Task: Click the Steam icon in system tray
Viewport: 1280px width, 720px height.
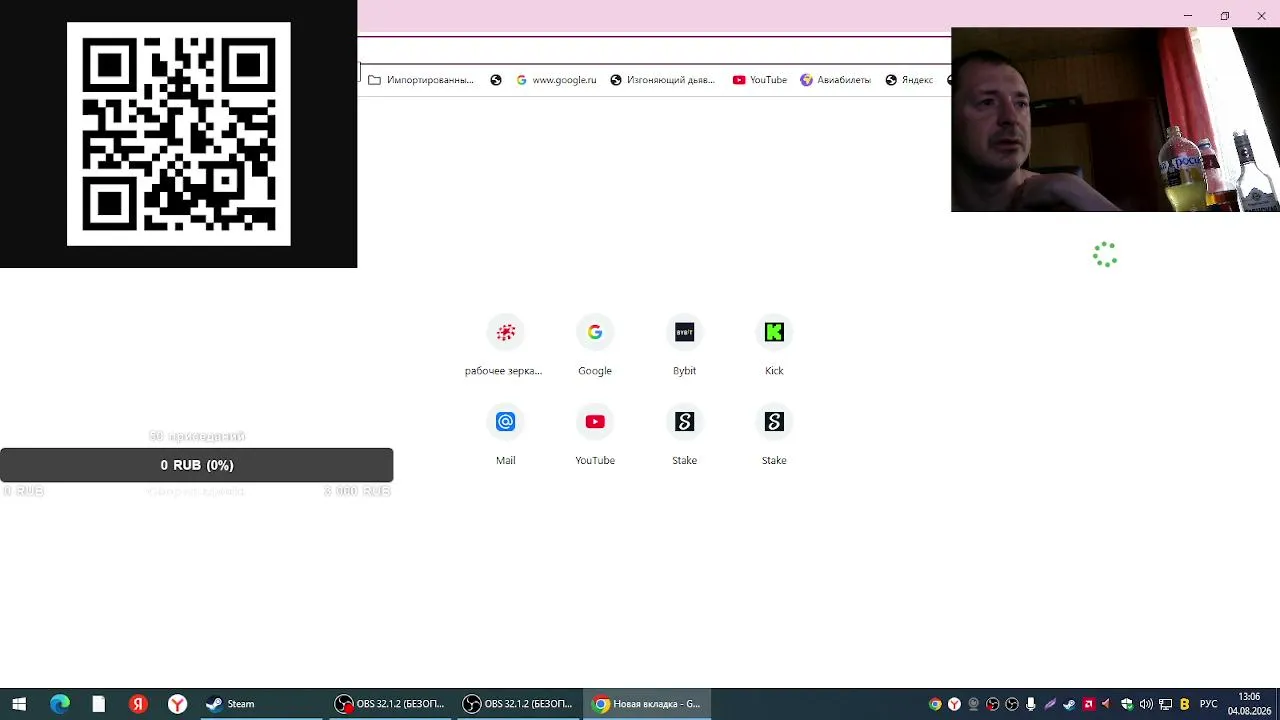Action: point(1069,704)
